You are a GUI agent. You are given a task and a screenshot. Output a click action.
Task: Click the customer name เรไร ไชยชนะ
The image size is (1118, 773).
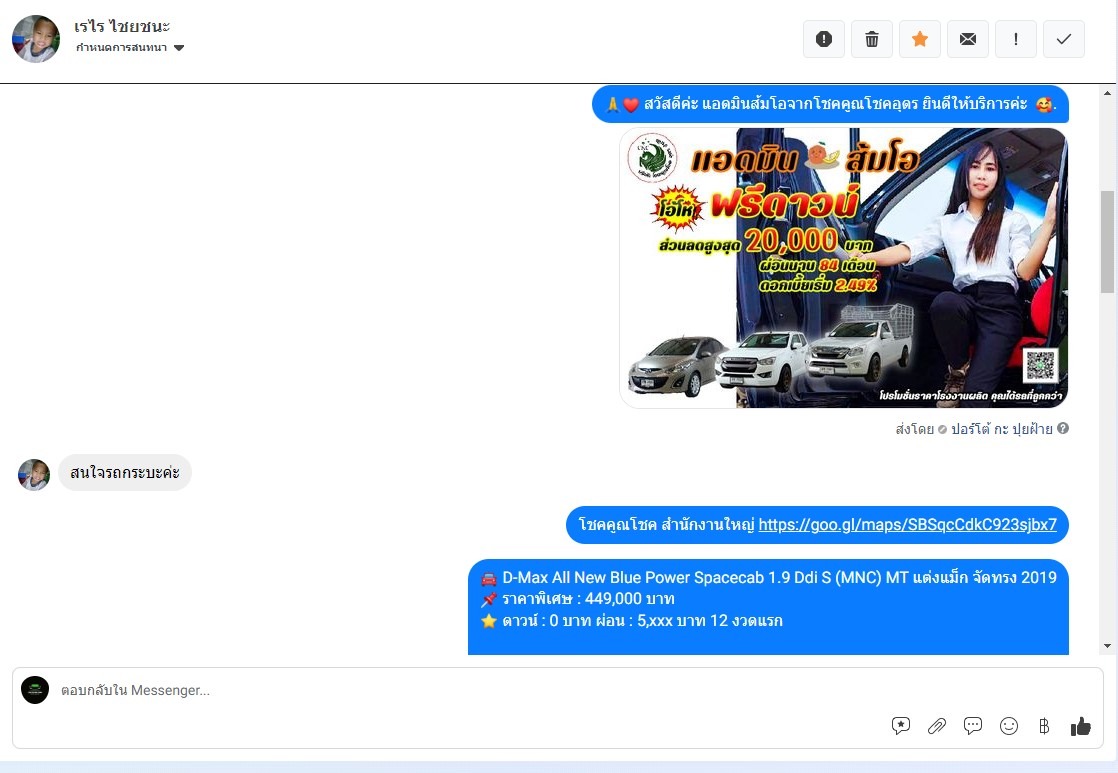(122, 26)
